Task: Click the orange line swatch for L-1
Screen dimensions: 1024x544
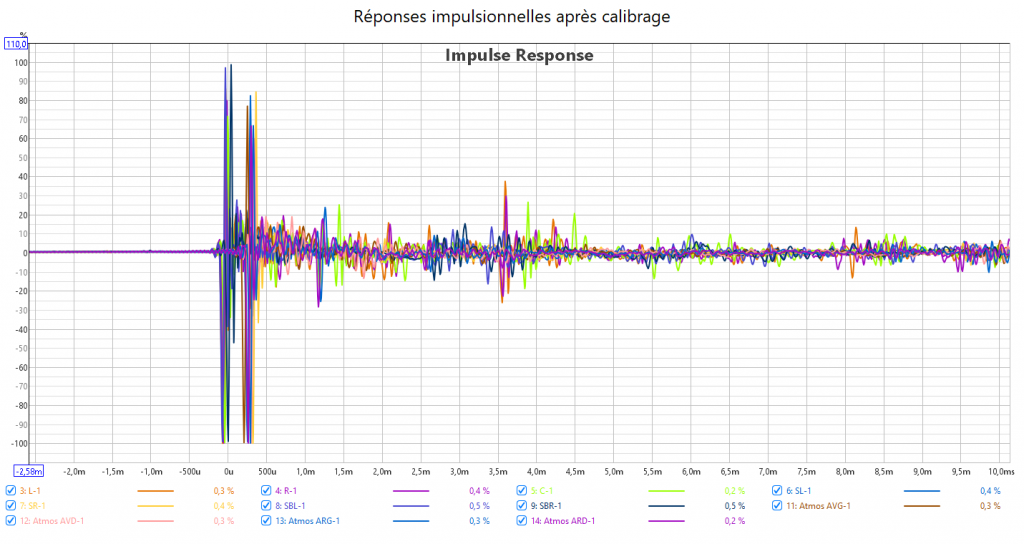Action: pyautogui.click(x=155, y=491)
